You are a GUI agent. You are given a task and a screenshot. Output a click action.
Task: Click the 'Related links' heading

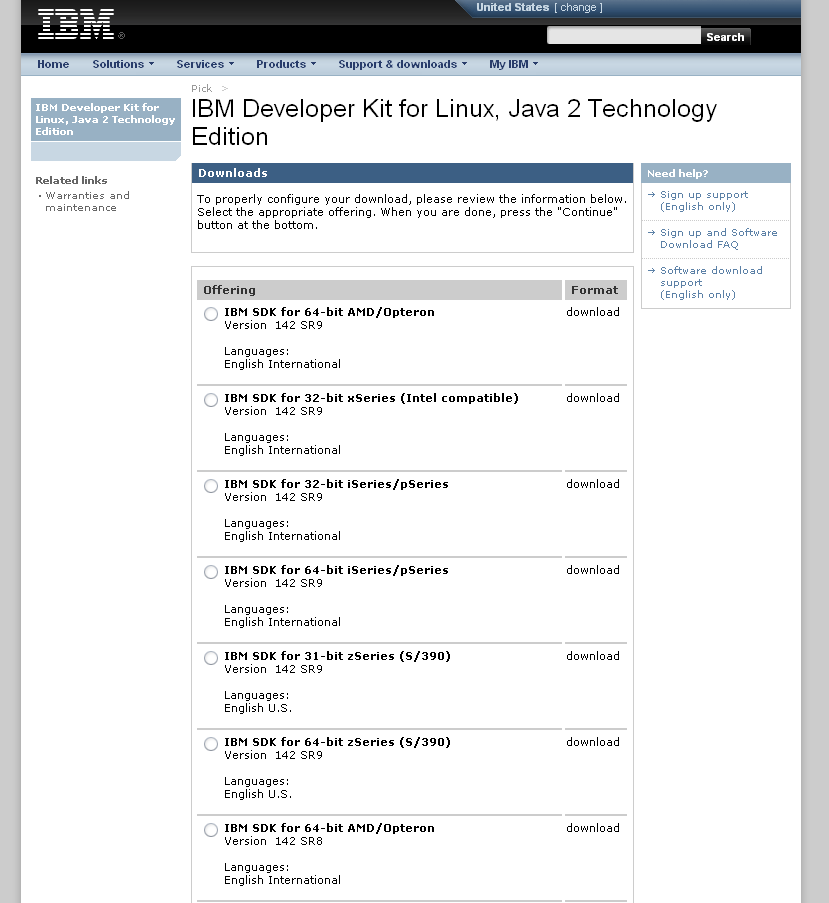click(x=71, y=180)
